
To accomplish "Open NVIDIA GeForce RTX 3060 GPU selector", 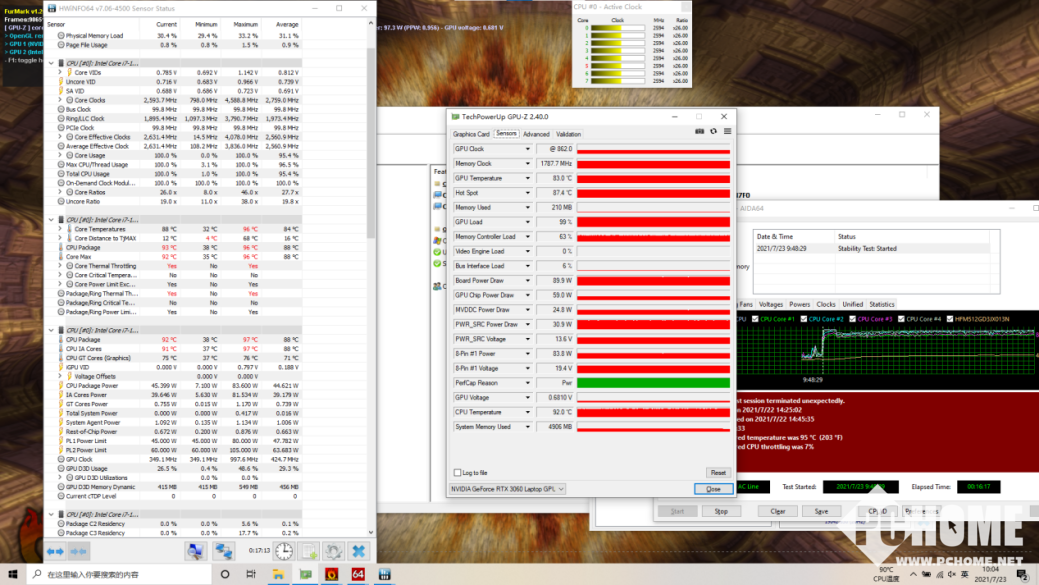I will pos(508,489).
